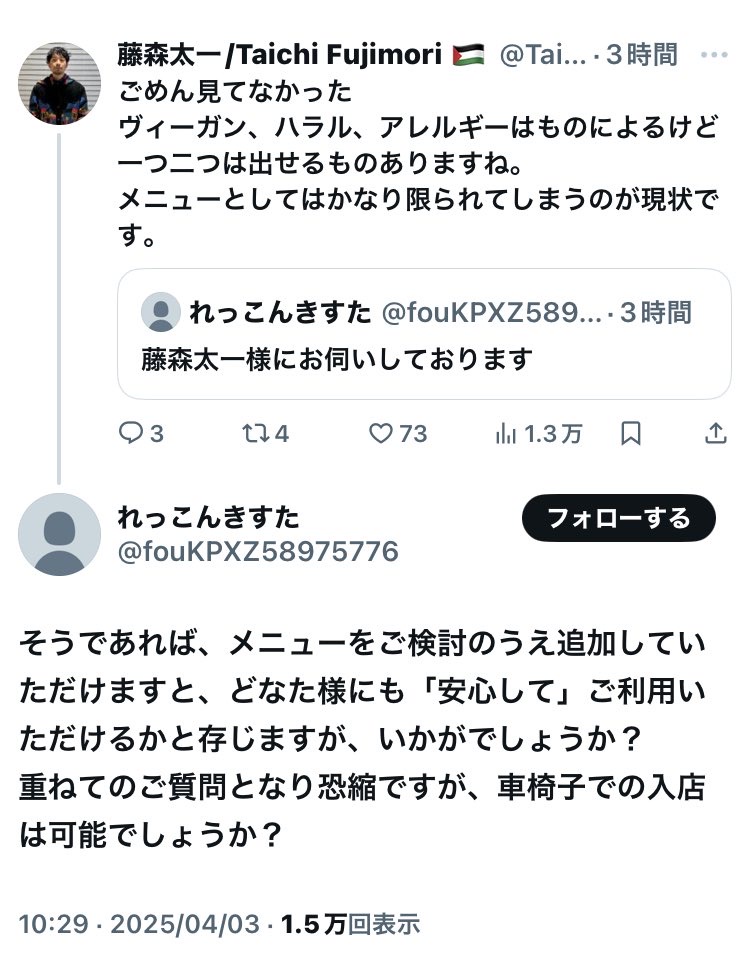The image size is (749, 954).
Task: Click the 藤森太一/Taichi Fujimori display name
Action: coord(280,55)
